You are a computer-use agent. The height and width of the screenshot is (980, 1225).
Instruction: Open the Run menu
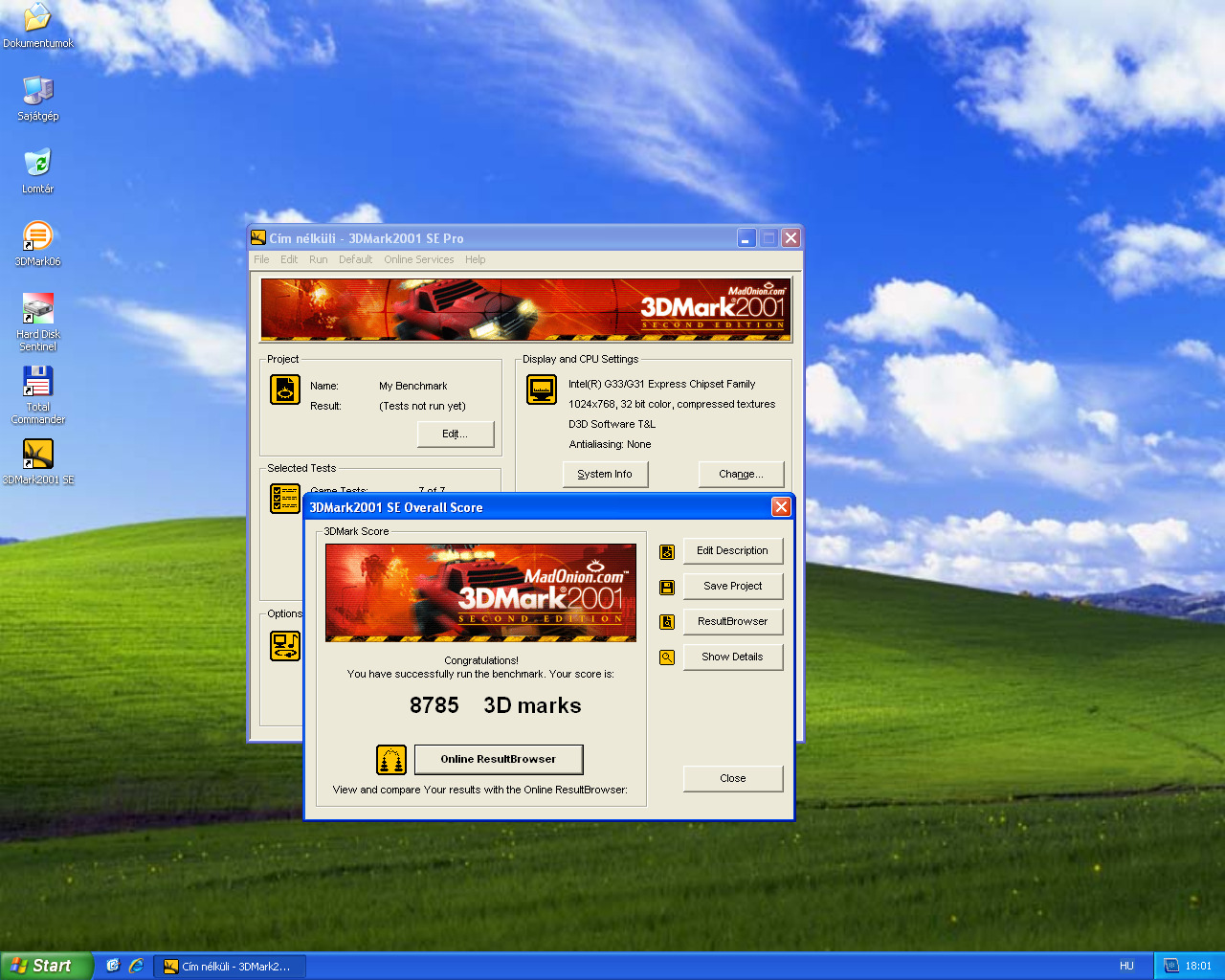[x=318, y=259]
